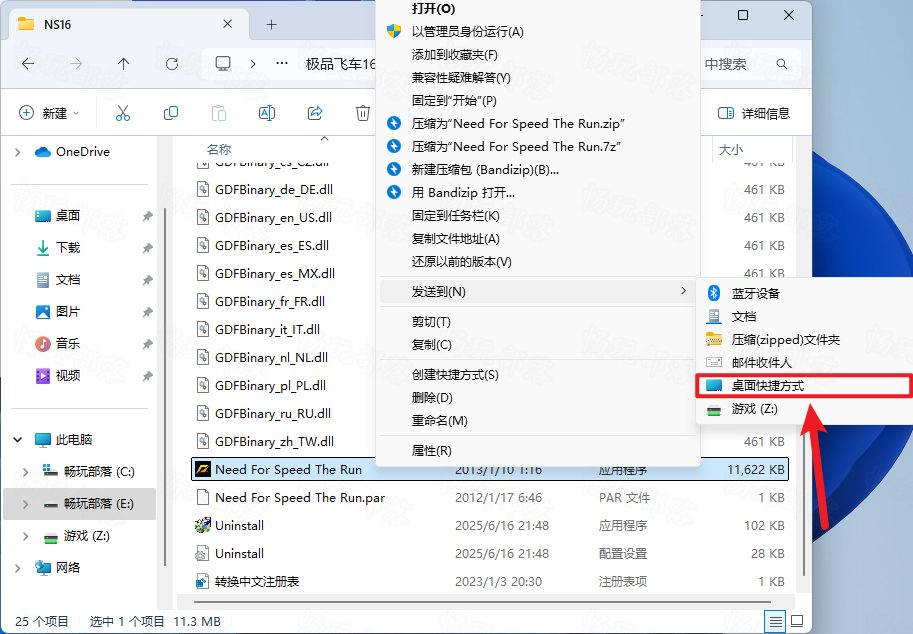The width and height of the screenshot is (913, 634).
Task: Add a new tab with plus button
Action: point(271,24)
